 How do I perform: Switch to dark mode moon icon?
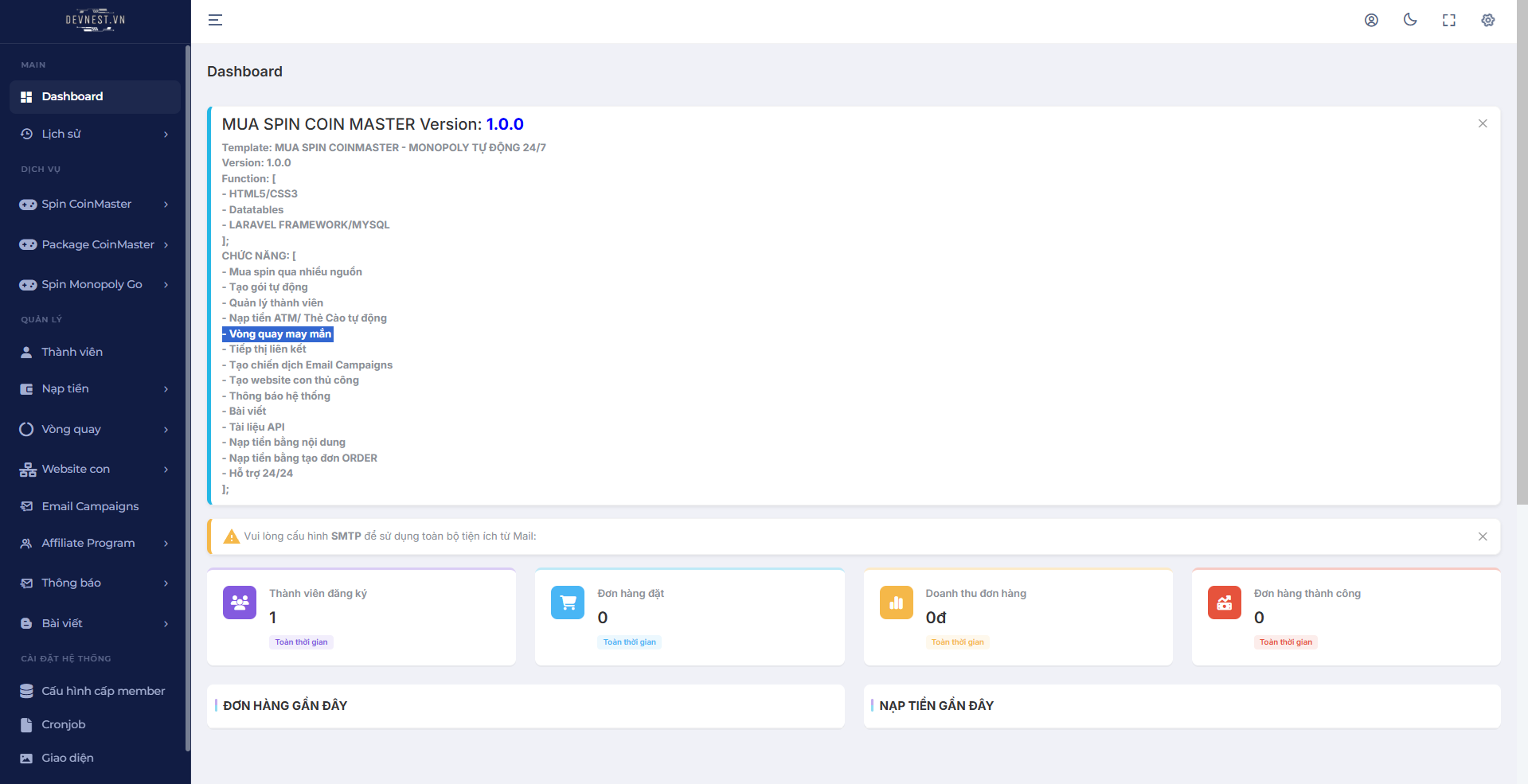[x=1410, y=20]
